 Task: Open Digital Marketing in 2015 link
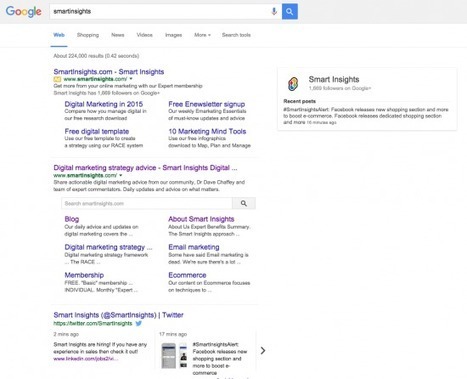click(104, 104)
